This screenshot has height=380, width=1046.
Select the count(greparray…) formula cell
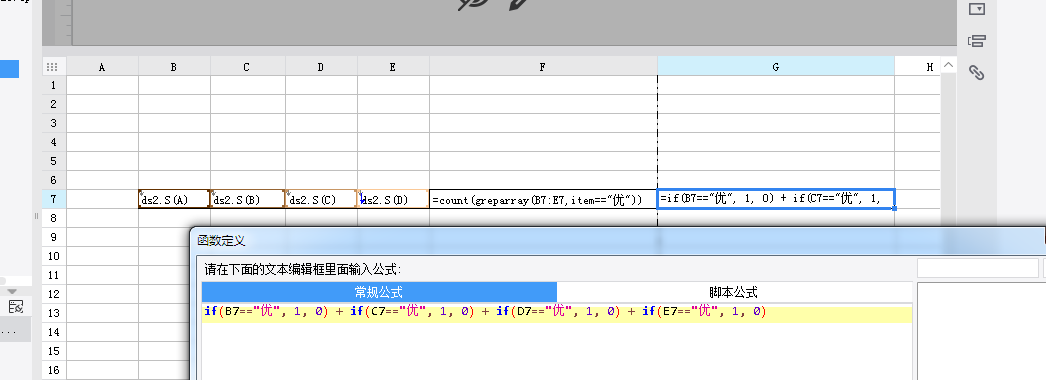pyautogui.click(x=543, y=199)
